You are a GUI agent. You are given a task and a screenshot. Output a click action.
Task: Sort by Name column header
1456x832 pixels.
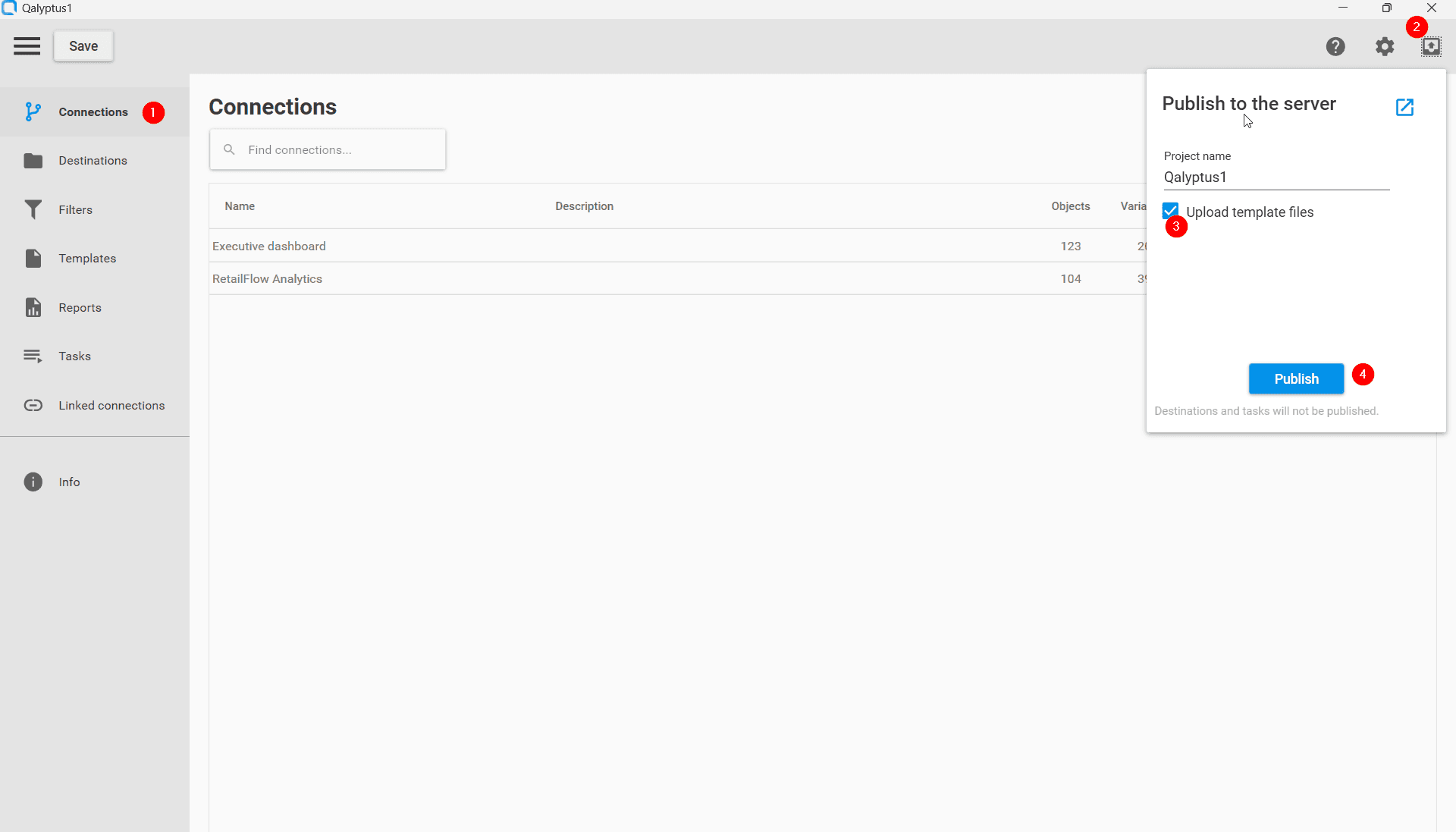tap(240, 206)
